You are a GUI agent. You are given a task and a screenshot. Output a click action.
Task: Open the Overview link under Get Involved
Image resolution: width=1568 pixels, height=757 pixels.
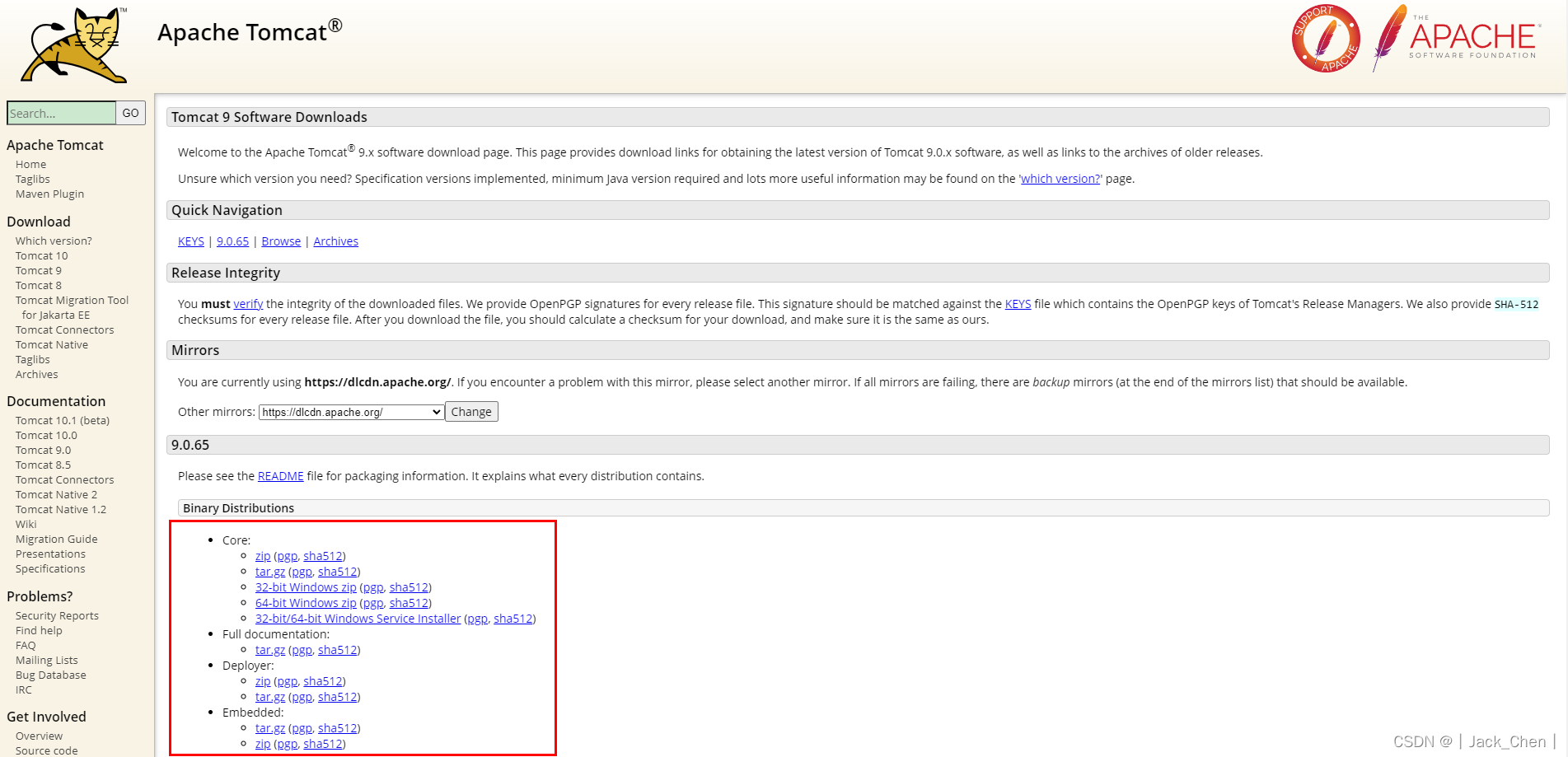click(39, 736)
